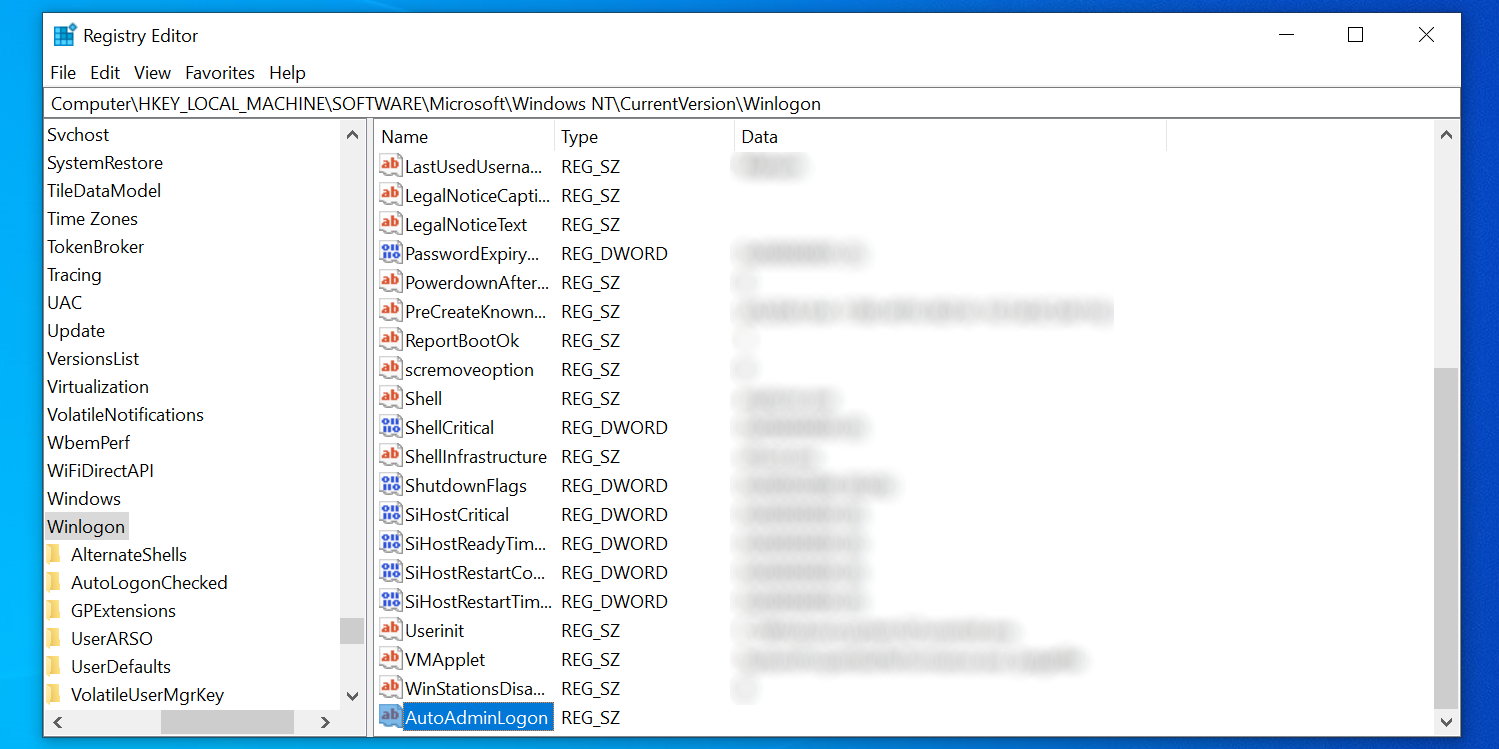Select the Time Zones key
Screen dimensions: 1499x749
(93, 219)
